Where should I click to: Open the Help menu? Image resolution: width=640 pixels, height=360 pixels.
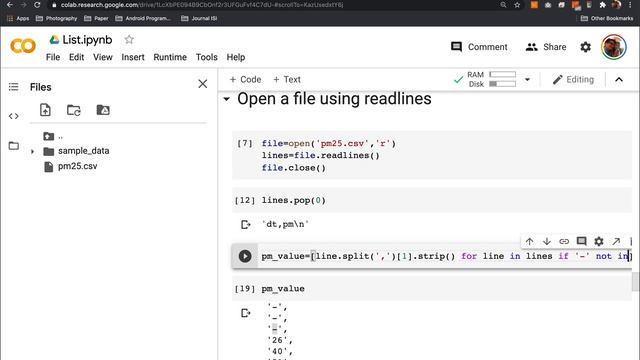coord(236,57)
